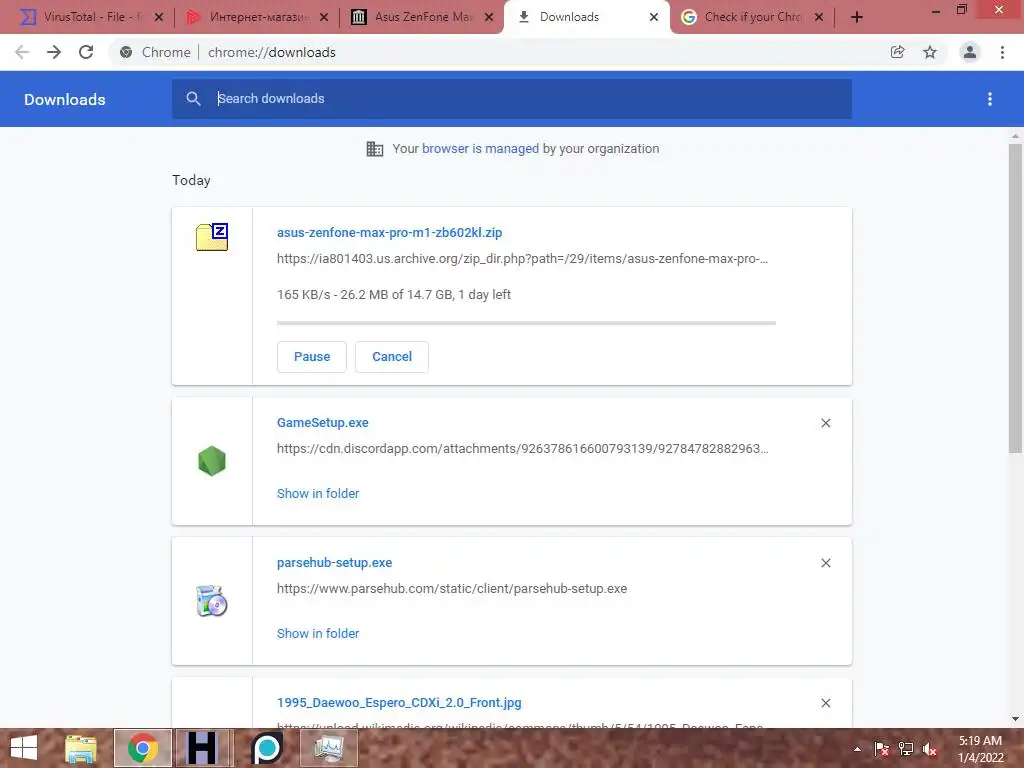Pause the asus-zenfone zip download
The width and height of the screenshot is (1024, 768).
tap(312, 357)
